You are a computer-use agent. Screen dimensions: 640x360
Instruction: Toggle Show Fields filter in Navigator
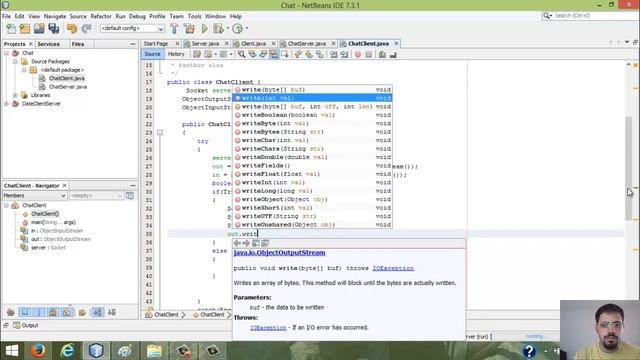click(25, 313)
